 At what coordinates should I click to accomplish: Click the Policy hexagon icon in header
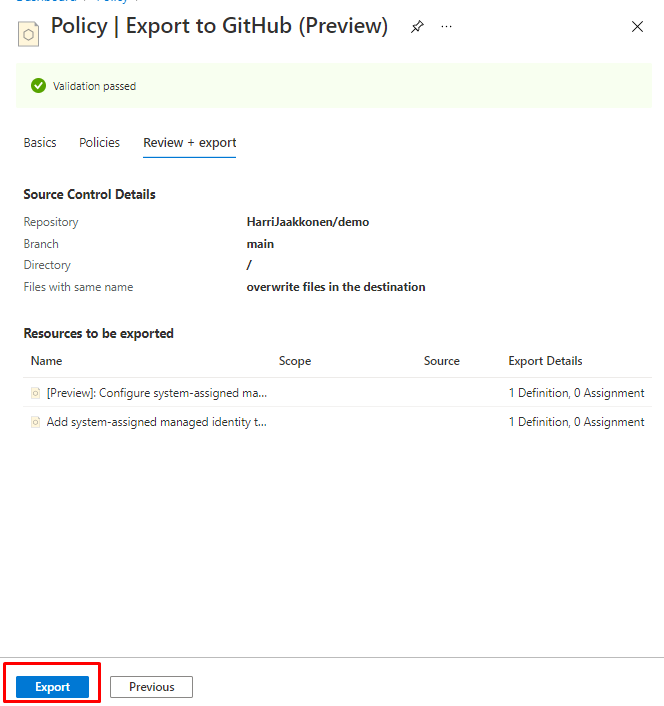pyautogui.click(x=29, y=32)
